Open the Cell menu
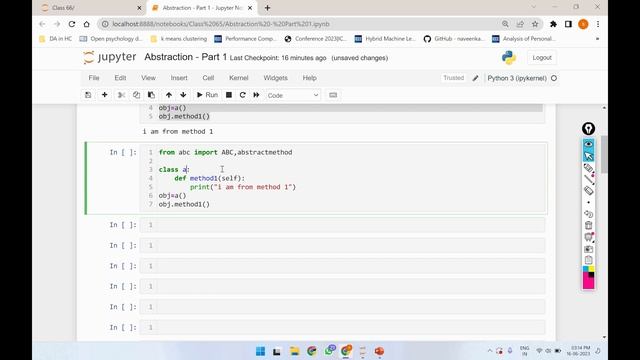Screen dimensions: 640x360 pos(208,78)
